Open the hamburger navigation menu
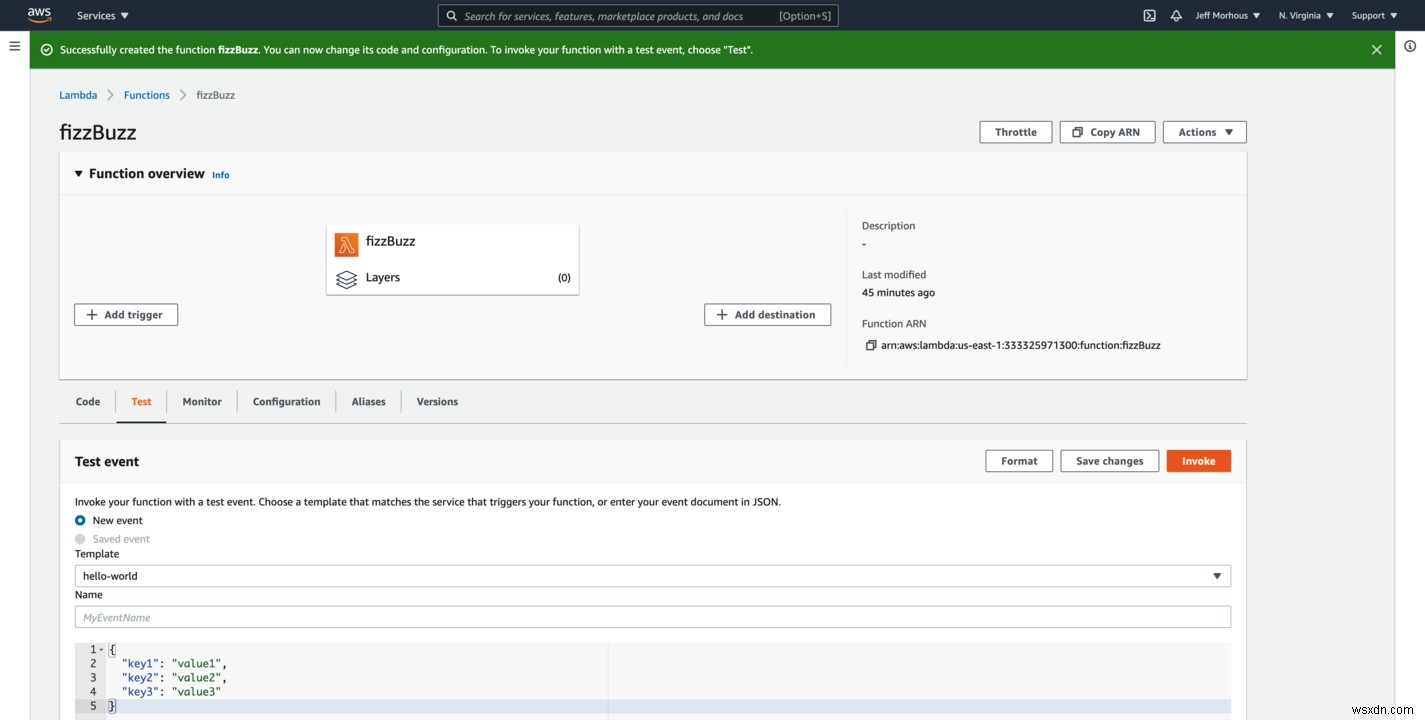Image resolution: width=1425 pixels, height=720 pixels. pyautogui.click(x=14, y=45)
